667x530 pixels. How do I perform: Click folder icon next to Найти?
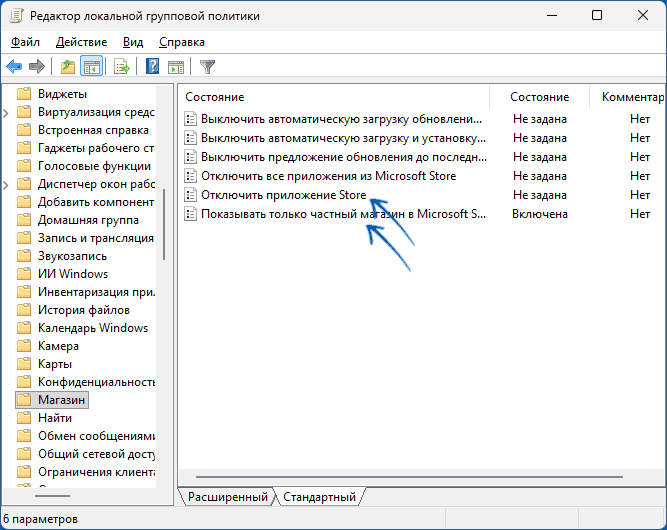(24, 418)
